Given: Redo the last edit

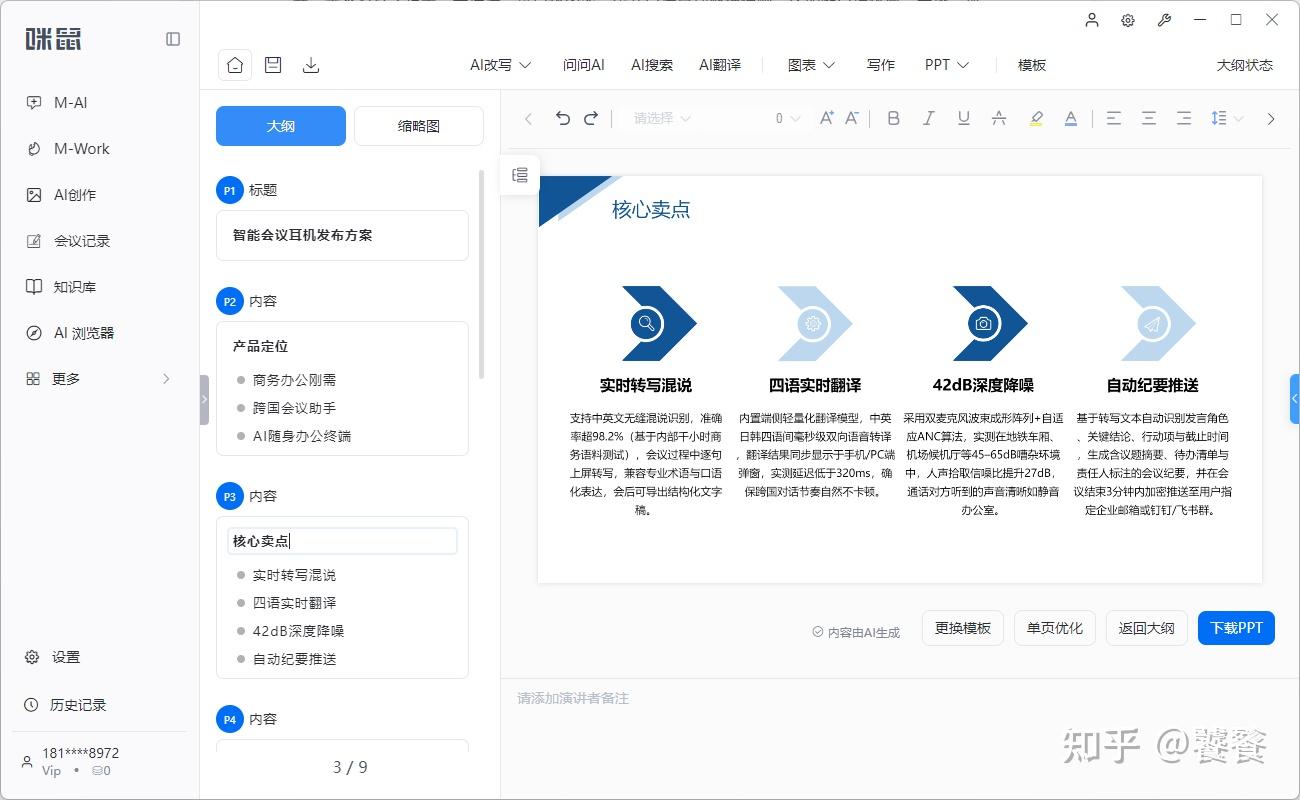Looking at the screenshot, I should tap(591, 118).
